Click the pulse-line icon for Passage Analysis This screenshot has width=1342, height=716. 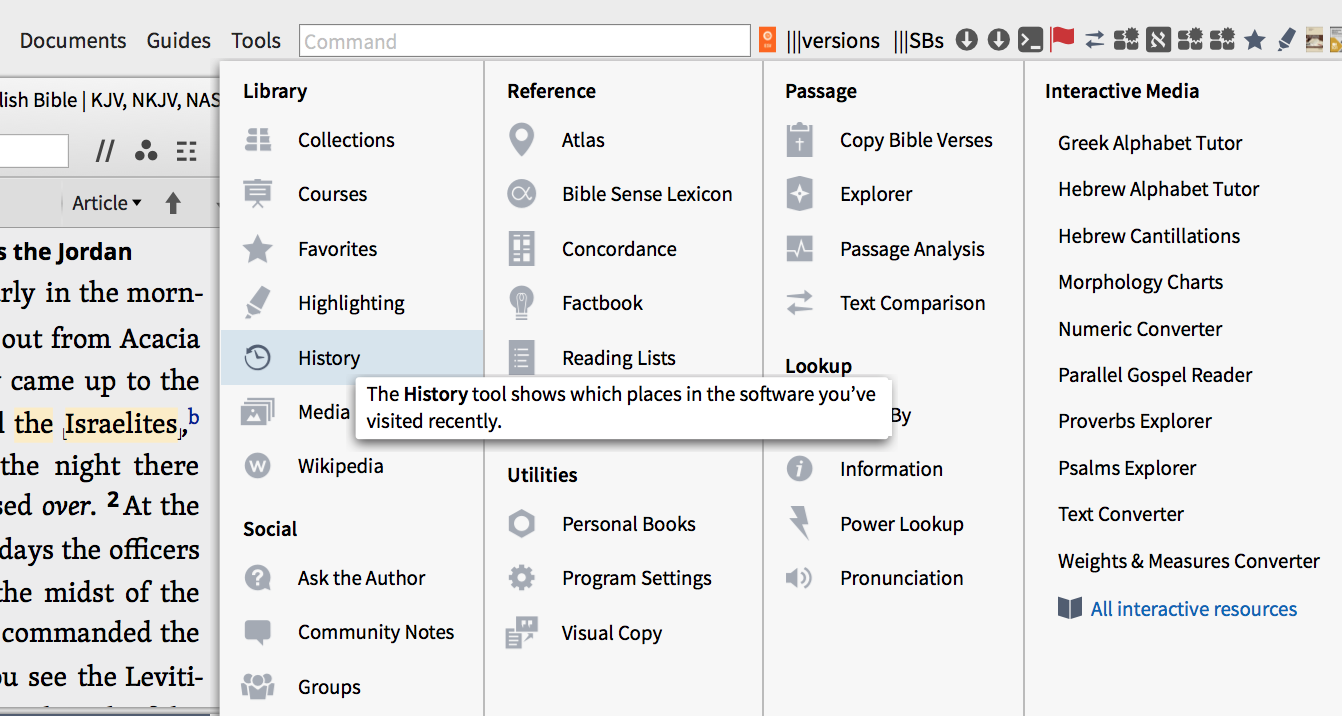pos(799,248)
